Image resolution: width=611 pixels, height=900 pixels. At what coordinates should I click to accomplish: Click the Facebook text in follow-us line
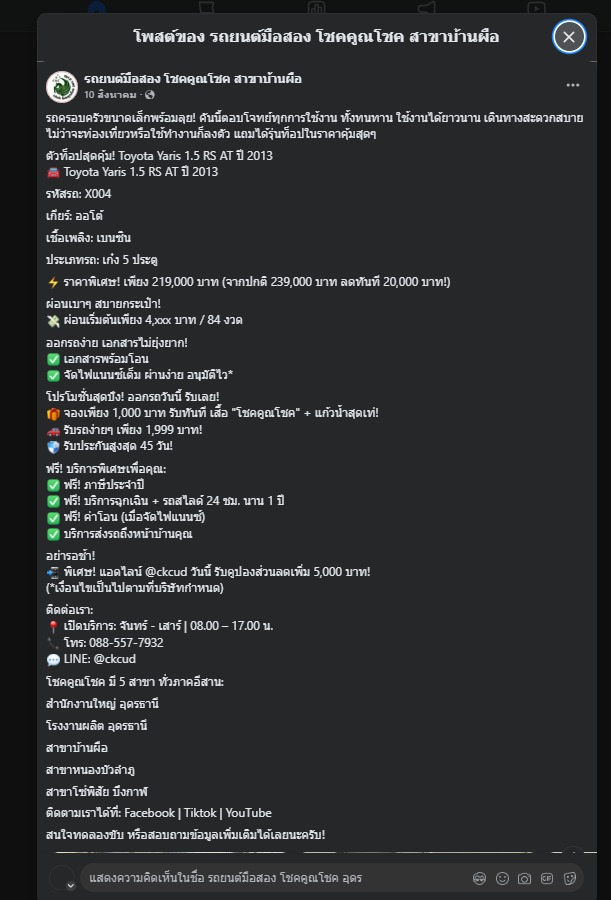(149, 813)
